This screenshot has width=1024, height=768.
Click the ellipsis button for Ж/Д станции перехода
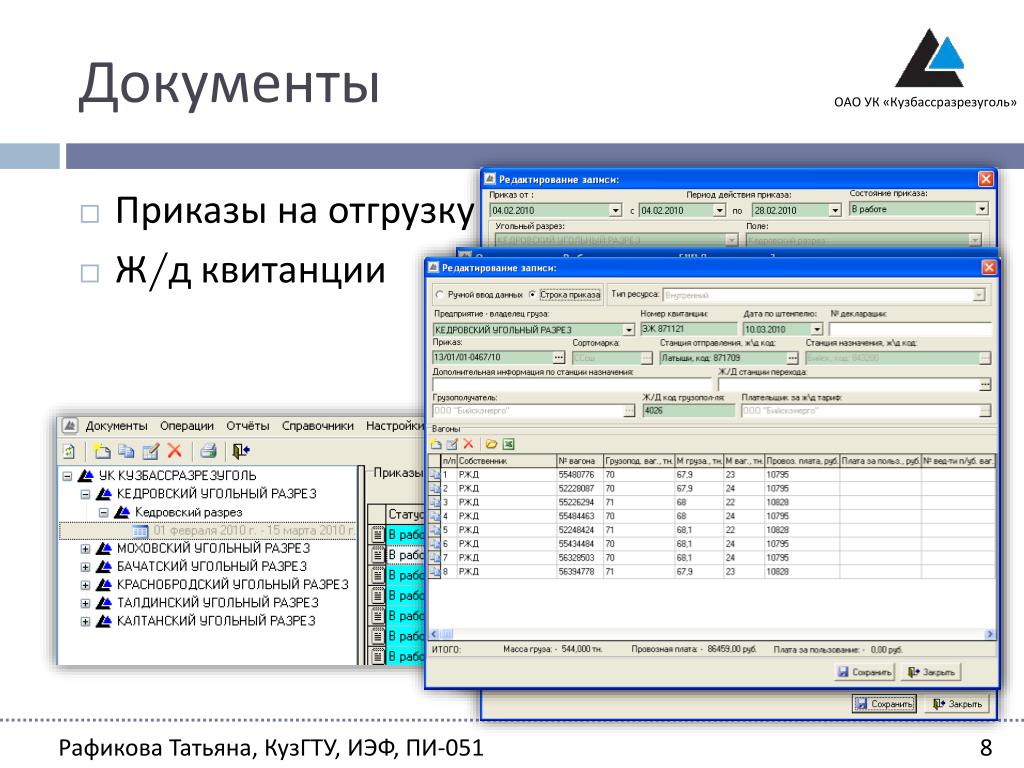pos(985,385)
